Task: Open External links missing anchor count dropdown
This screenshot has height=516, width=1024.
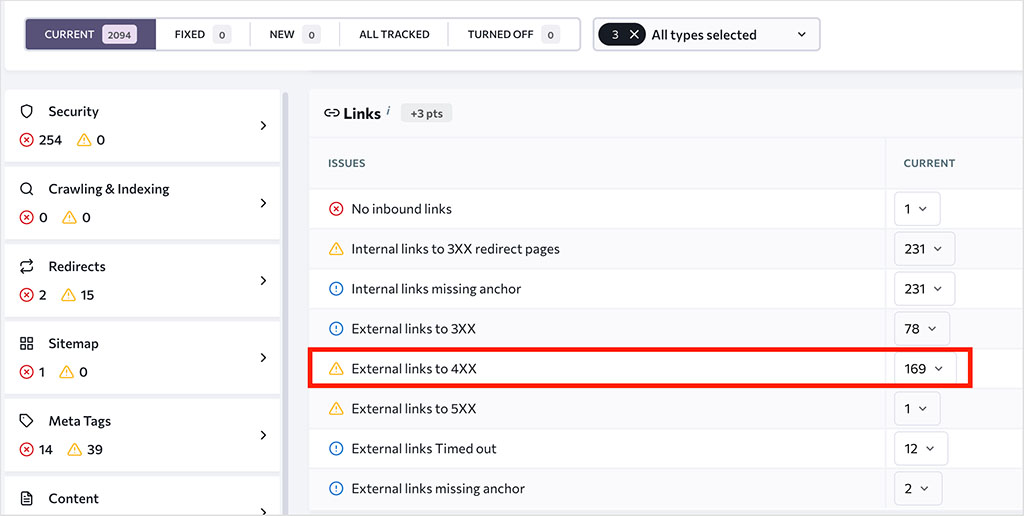Action: click(918, 489)
